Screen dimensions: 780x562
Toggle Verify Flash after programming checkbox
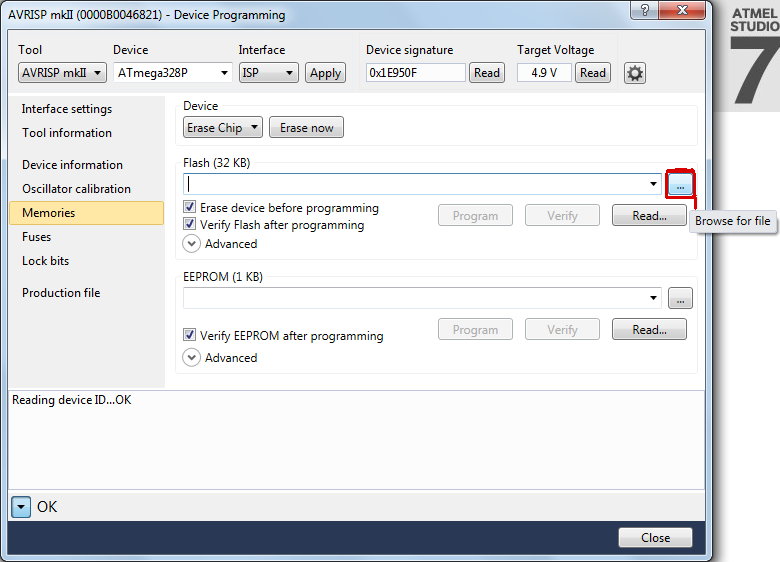(190, 225)
